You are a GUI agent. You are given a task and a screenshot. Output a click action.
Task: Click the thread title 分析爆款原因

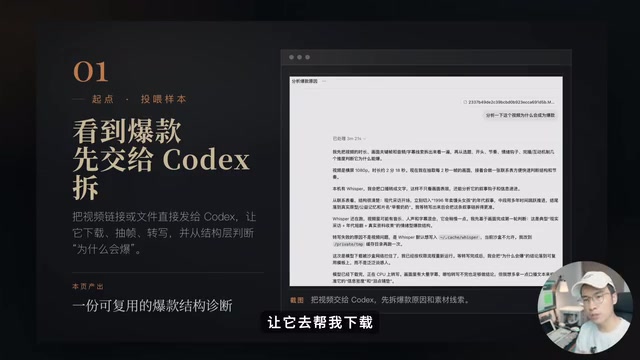304,81
